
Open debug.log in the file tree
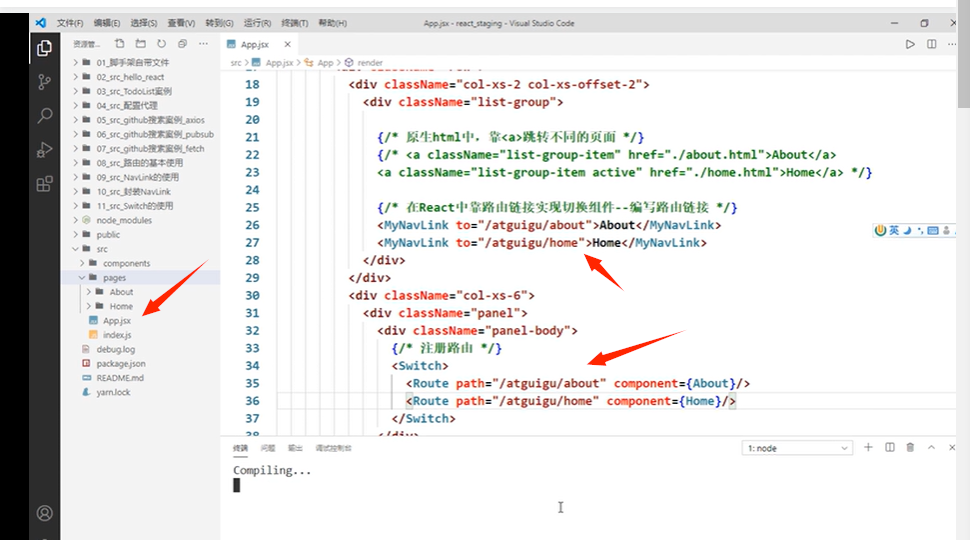pyautogui.click(x=141, y=349)
